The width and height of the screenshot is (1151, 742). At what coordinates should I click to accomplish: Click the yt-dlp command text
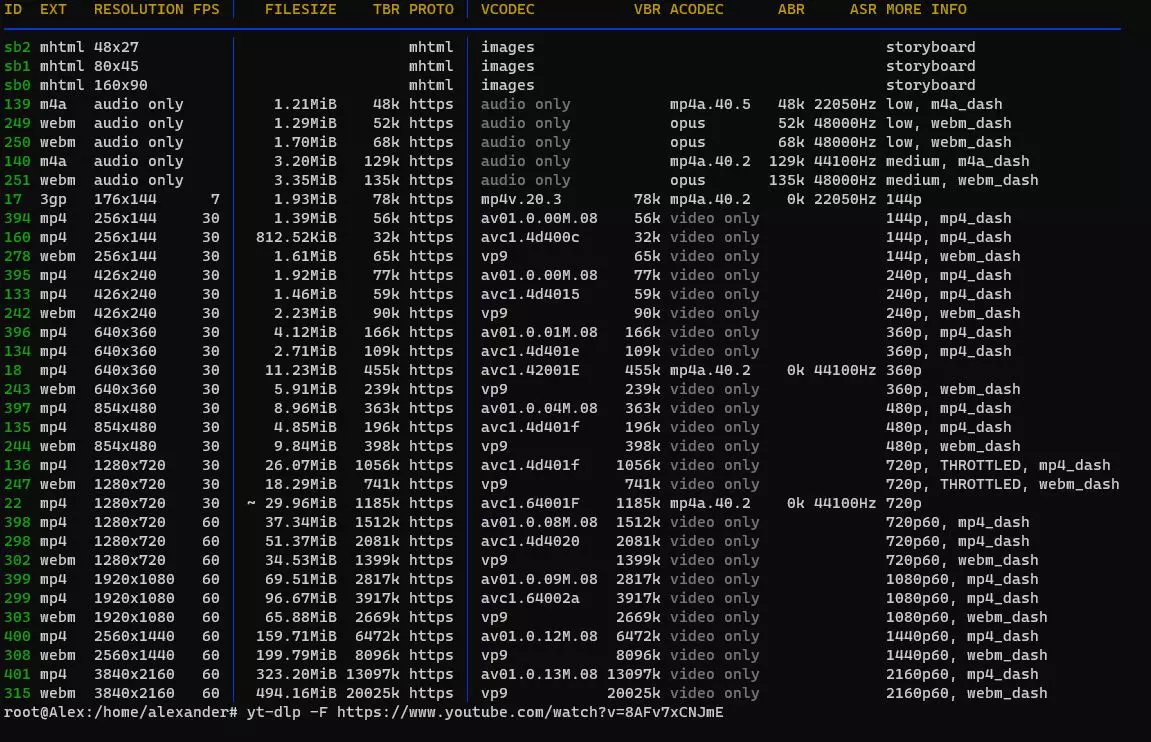(273, 712)
